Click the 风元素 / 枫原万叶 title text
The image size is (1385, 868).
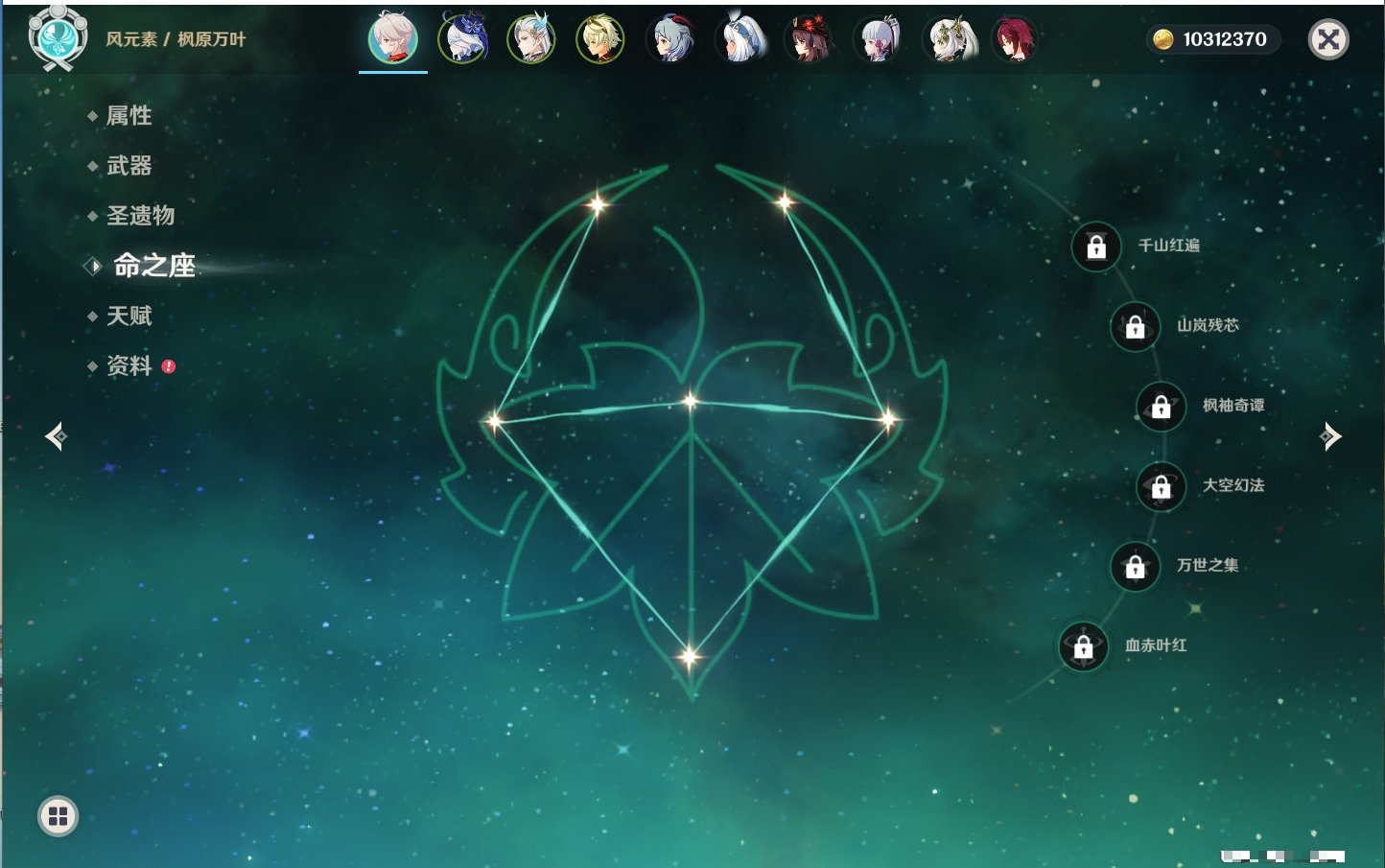pyautogui.click(x=176, y=39)
